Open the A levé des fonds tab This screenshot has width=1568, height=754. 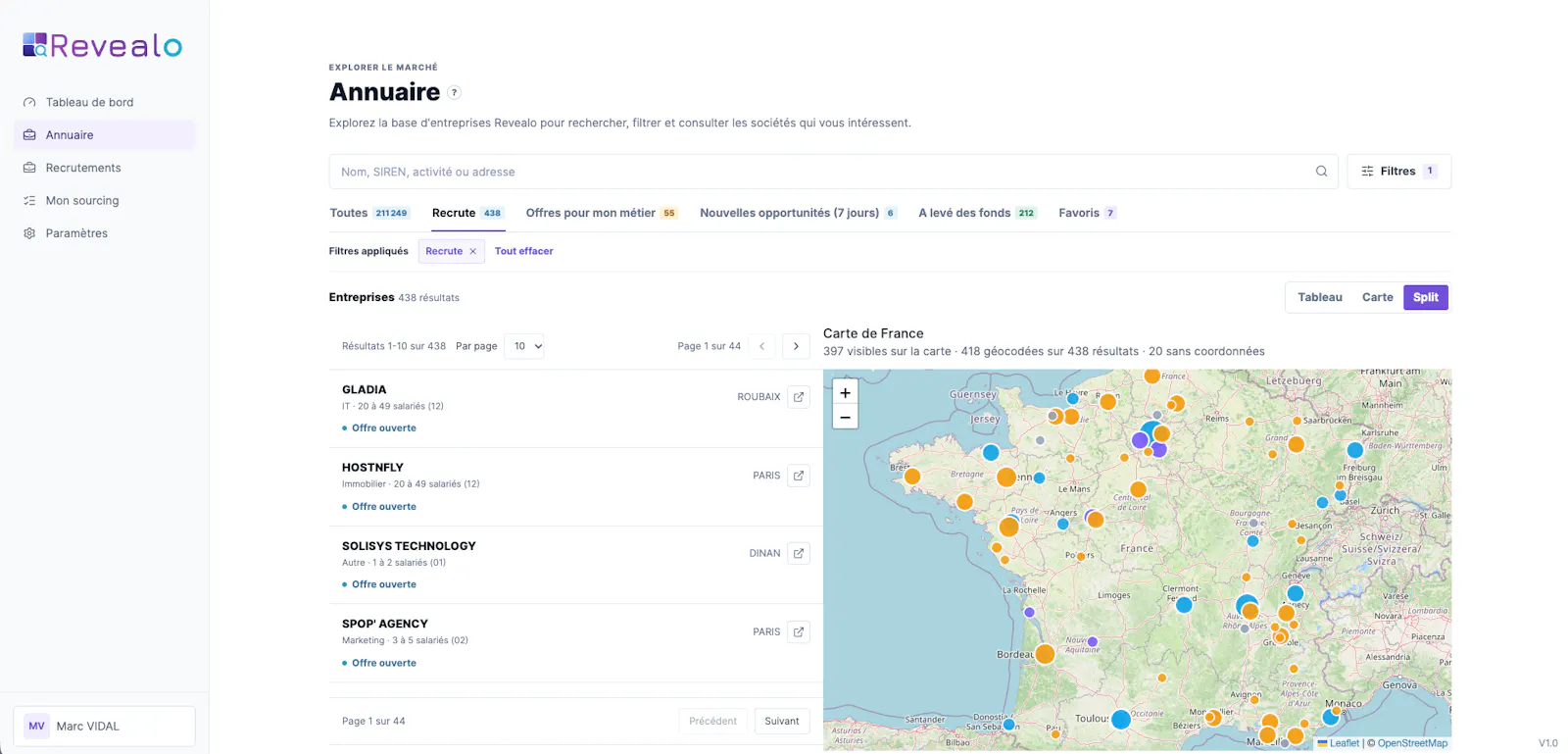pos(977,213)
